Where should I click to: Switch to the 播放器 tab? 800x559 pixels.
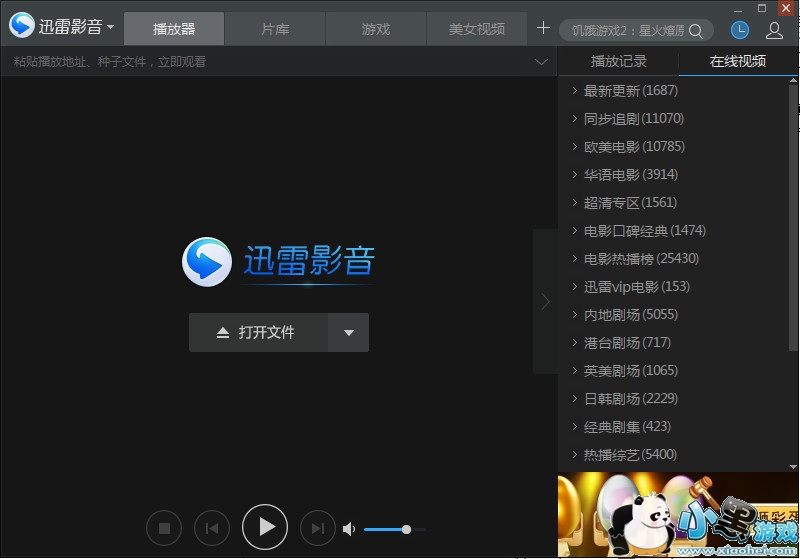(174, 29)
